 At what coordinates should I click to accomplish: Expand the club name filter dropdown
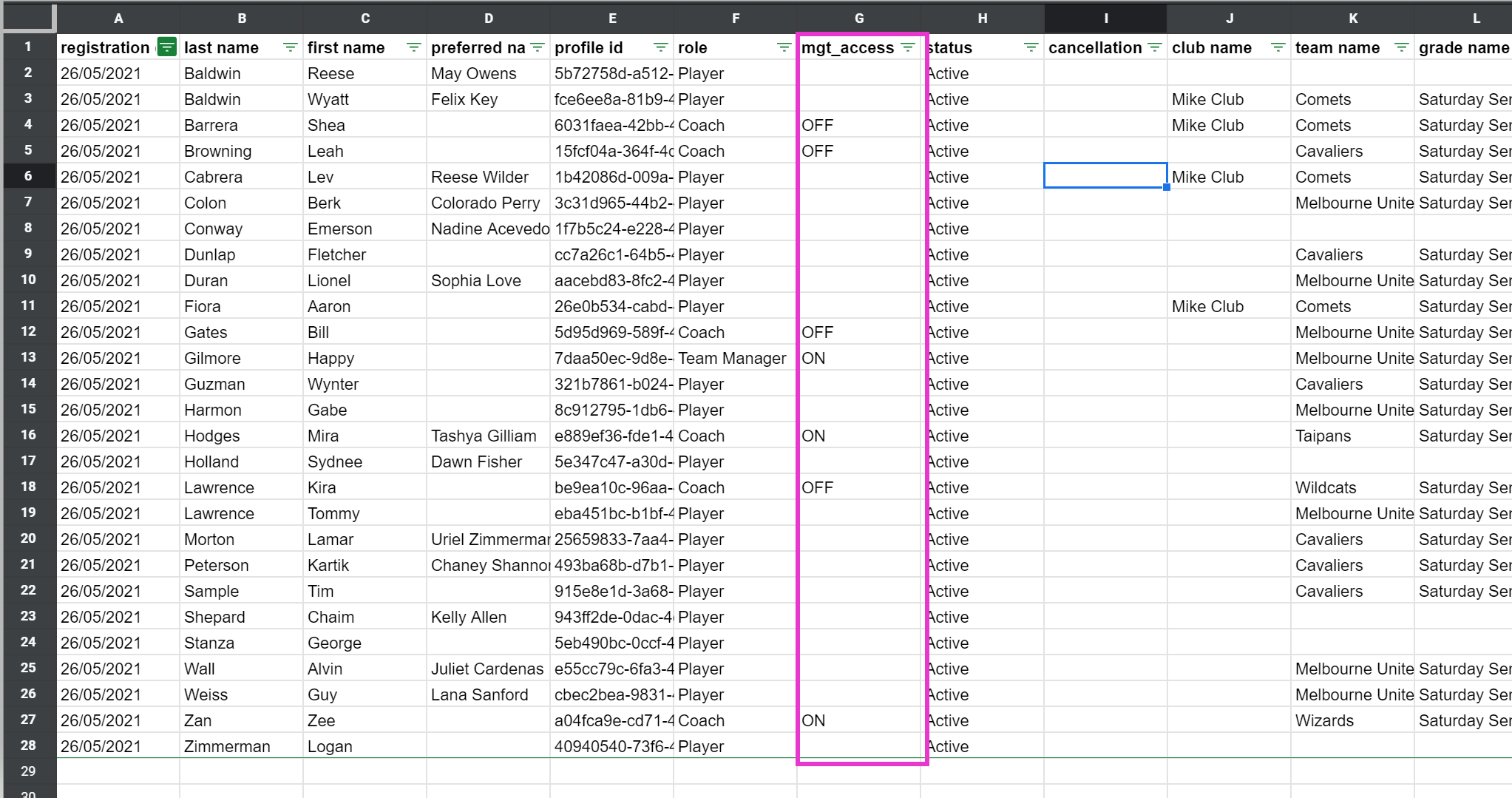click(x=1278, y=47)
